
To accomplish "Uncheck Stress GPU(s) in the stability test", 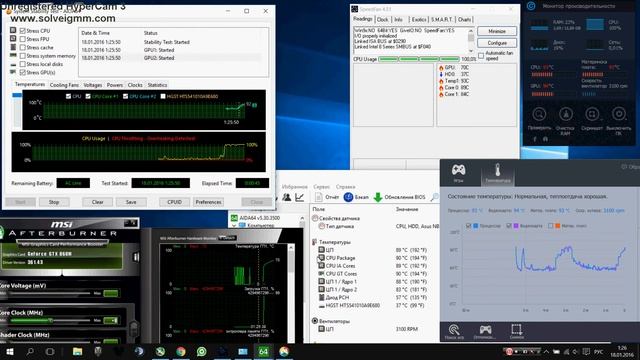I will click(23, 72).
